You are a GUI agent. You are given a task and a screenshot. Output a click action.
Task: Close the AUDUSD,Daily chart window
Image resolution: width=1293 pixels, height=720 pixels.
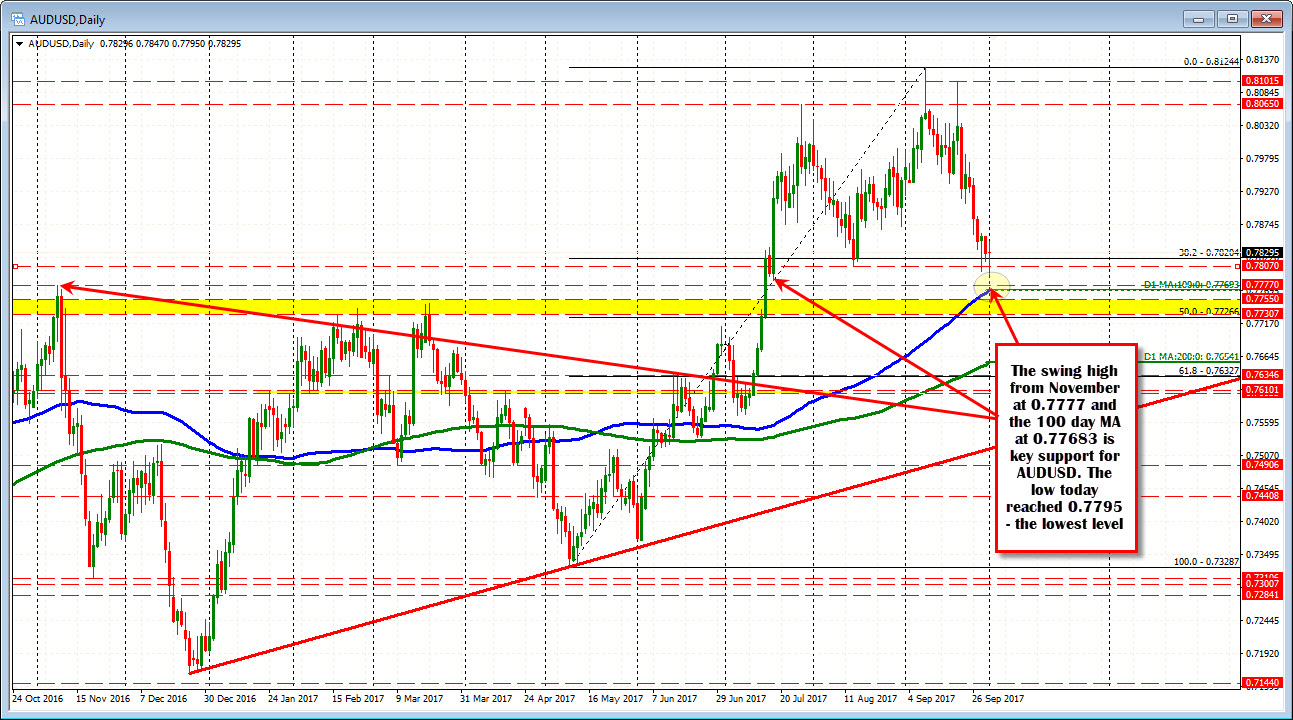click(x=1266, y=18)
